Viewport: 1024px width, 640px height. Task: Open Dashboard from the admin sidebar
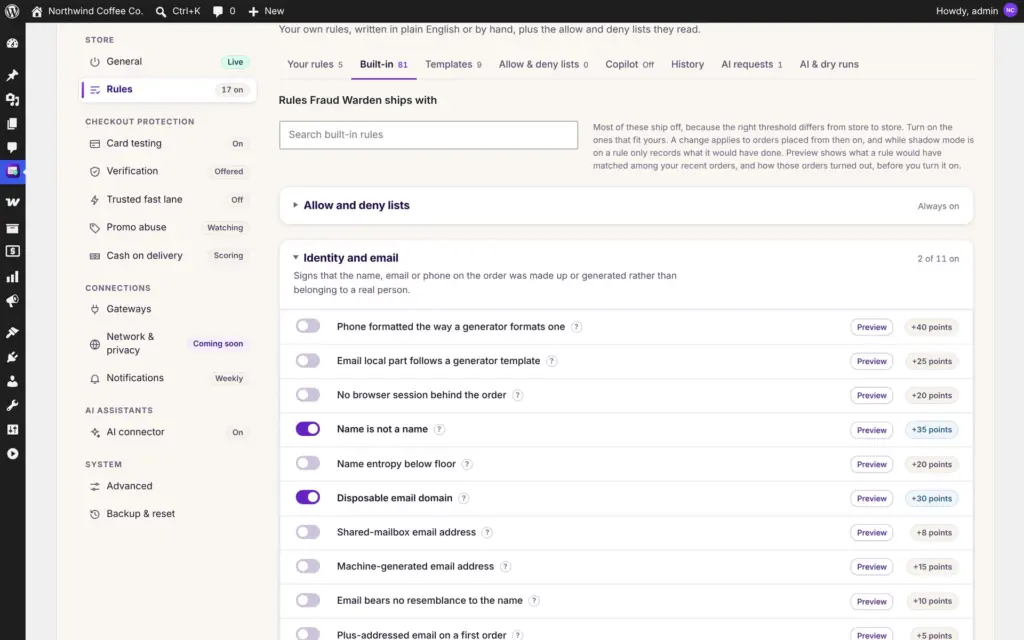12,43
